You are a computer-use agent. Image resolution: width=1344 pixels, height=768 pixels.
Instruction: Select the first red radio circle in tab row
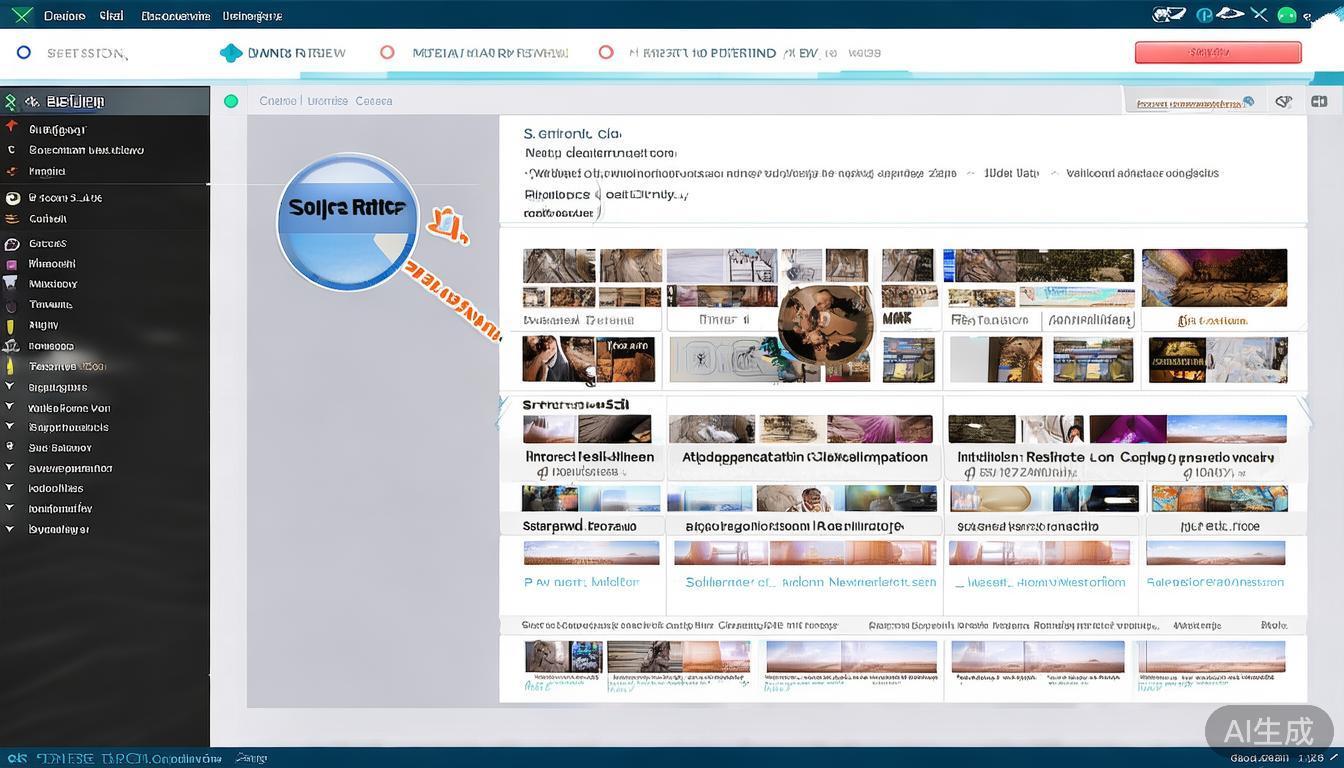pyautogui.click(x=387, y=53)
